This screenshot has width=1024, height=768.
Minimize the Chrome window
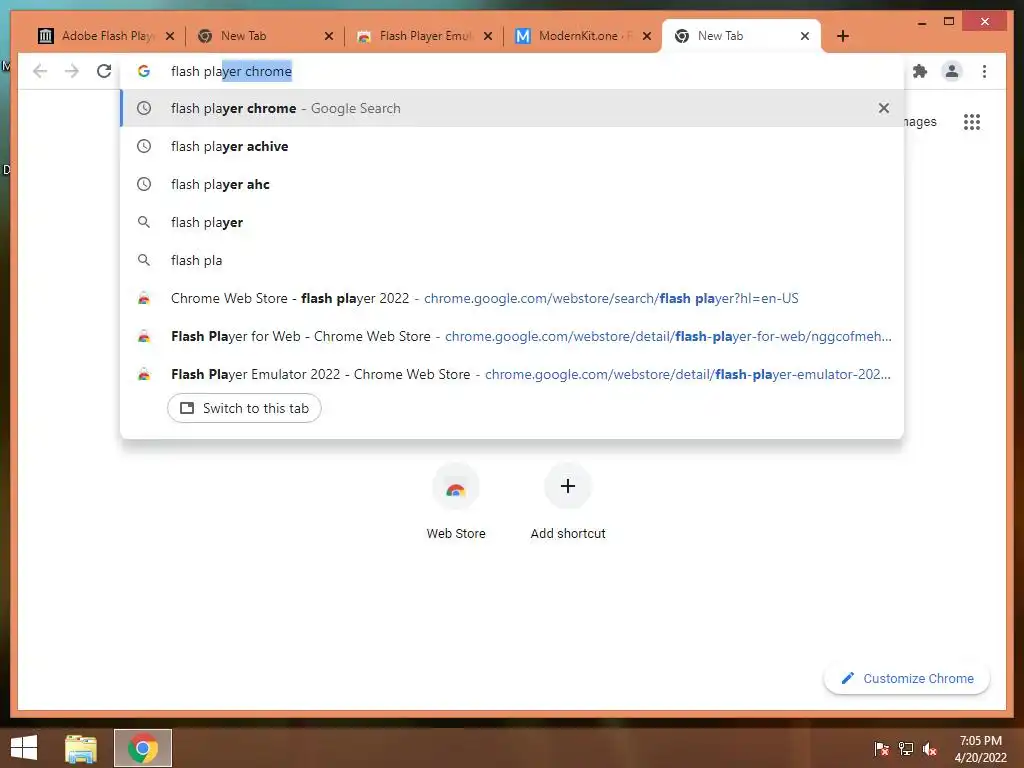pyautogui.click(x=922, y=22)
